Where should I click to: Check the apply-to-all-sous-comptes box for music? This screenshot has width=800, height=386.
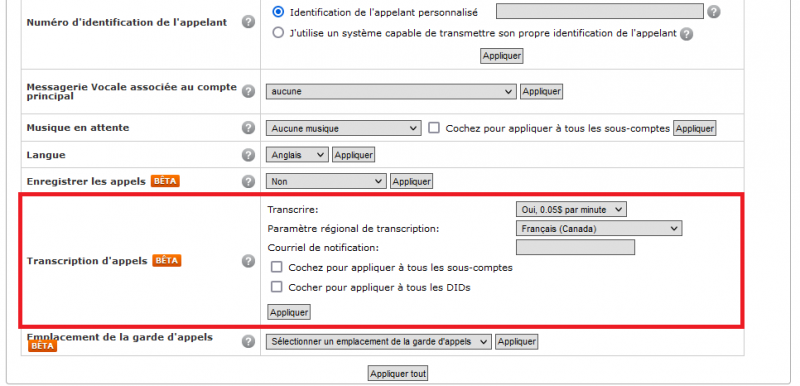[x=434, y=128]
